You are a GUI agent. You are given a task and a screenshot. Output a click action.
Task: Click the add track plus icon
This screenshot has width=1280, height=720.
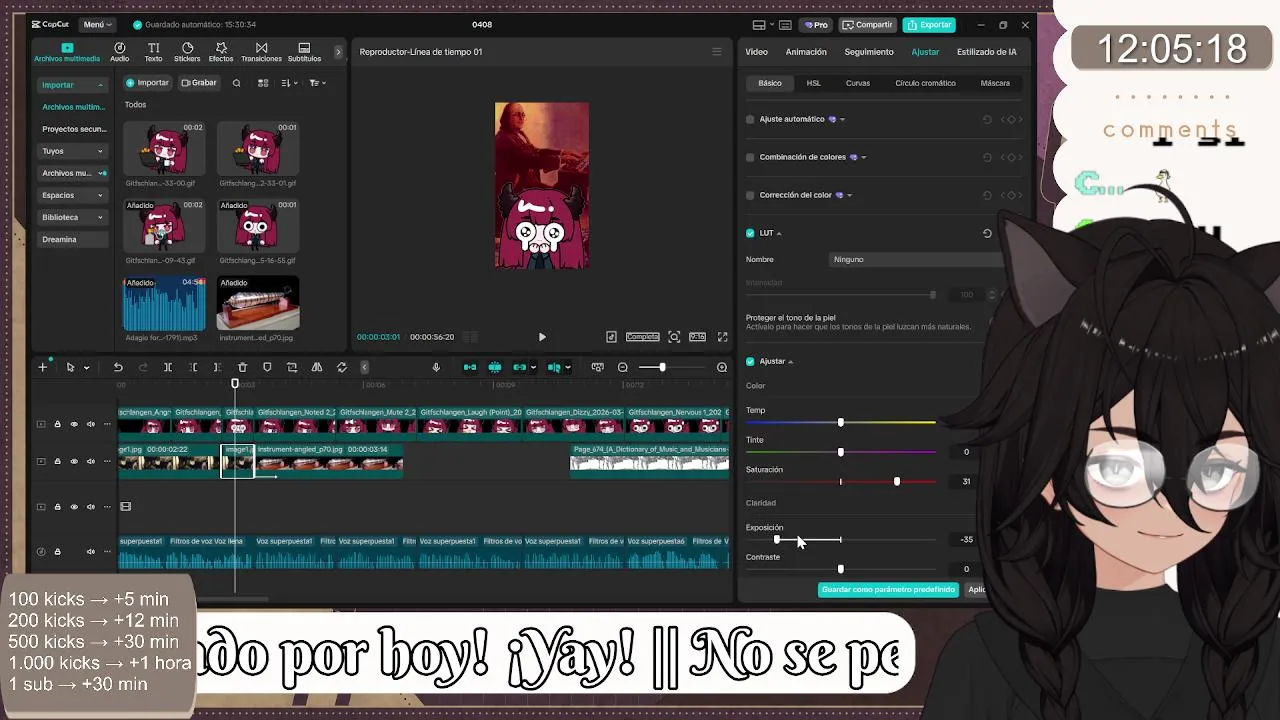(x=43, y=367)
